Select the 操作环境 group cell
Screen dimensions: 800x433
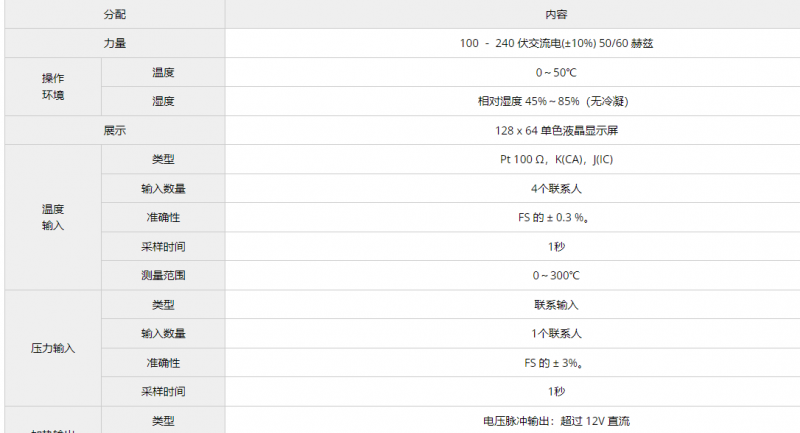(x=53, y=87)
